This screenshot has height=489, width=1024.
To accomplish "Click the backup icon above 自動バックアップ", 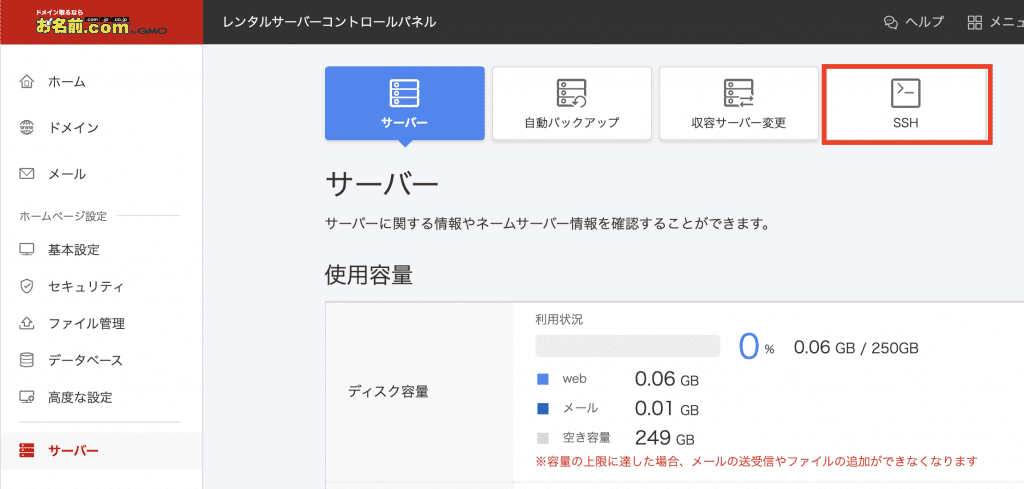I will [571, 93].
